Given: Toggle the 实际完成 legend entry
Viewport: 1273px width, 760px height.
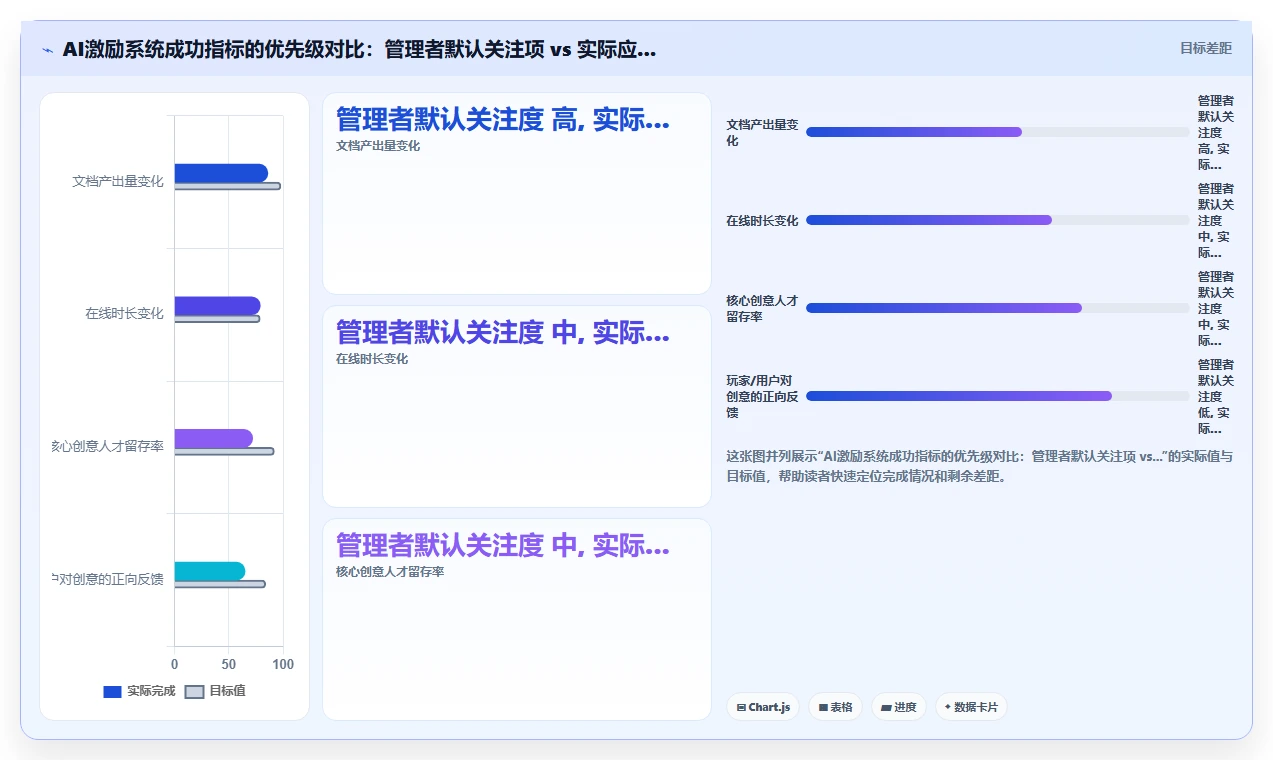Looking at the screenshot, I should [x=139, y=691].
